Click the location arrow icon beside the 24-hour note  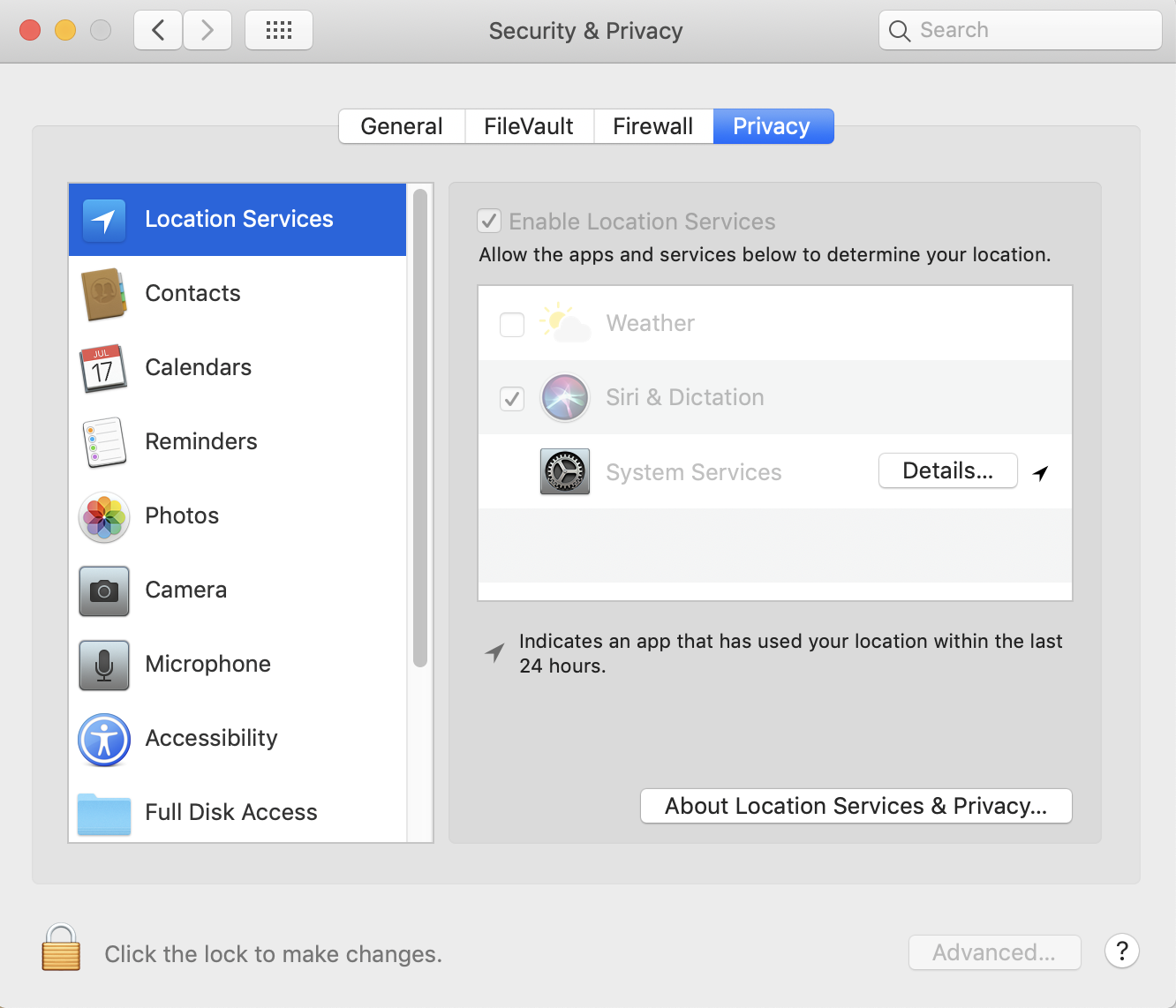point(494,653)
